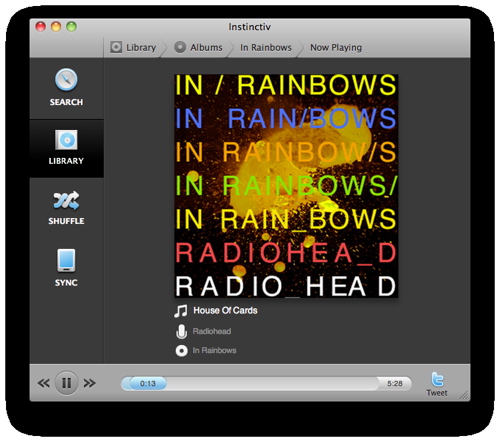This screenshot has height=442, width=500.
Task: Open the Search compass icon
Action: (66, 80)
